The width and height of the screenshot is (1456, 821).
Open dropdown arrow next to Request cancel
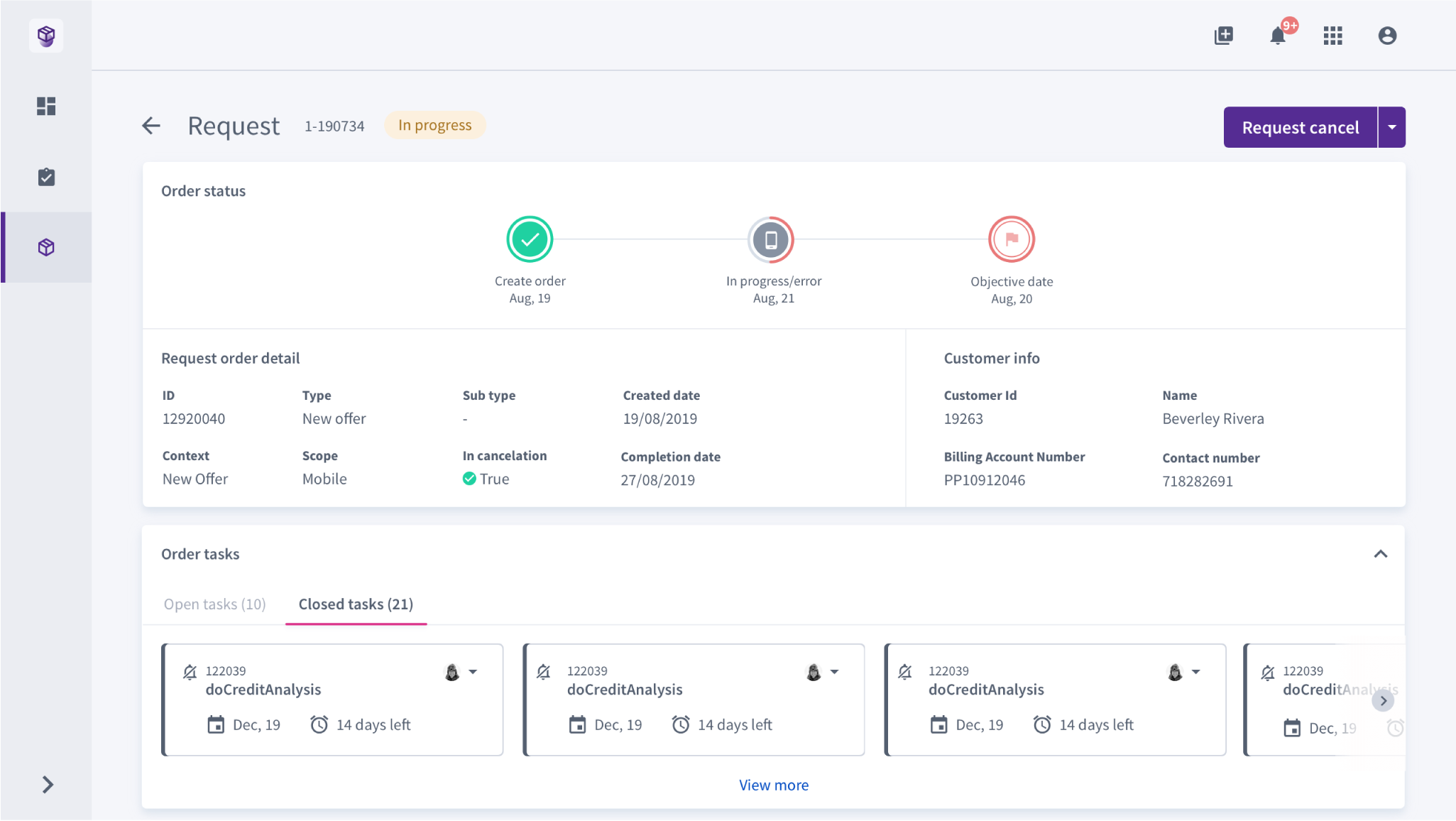click(x=1392, y=127)
